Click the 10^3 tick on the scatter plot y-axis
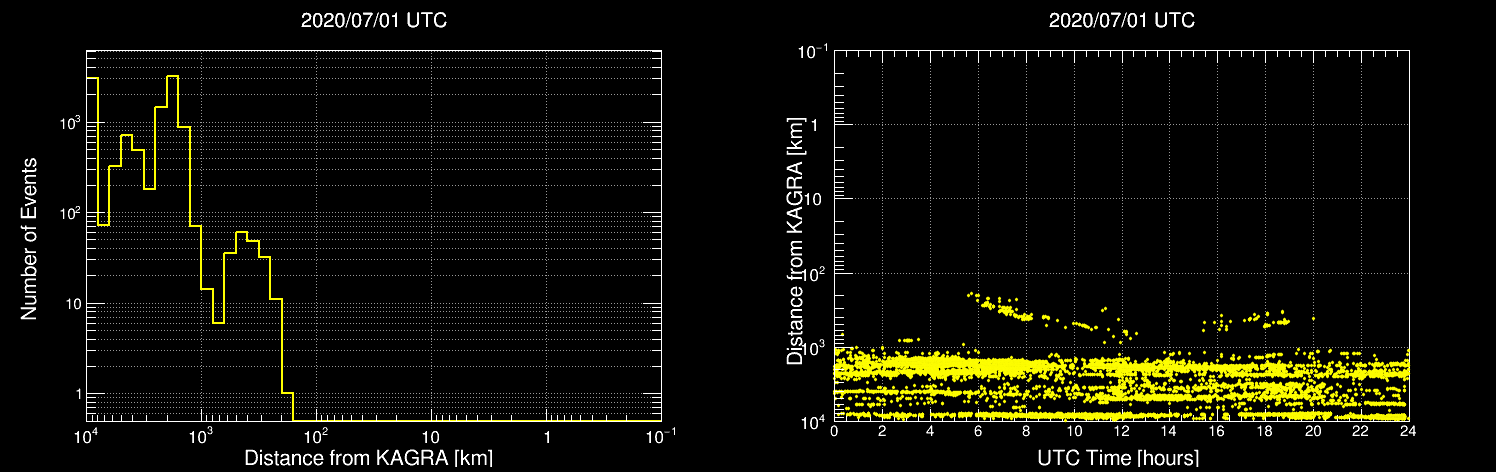The image size is (1496, 472). (814, 346)
